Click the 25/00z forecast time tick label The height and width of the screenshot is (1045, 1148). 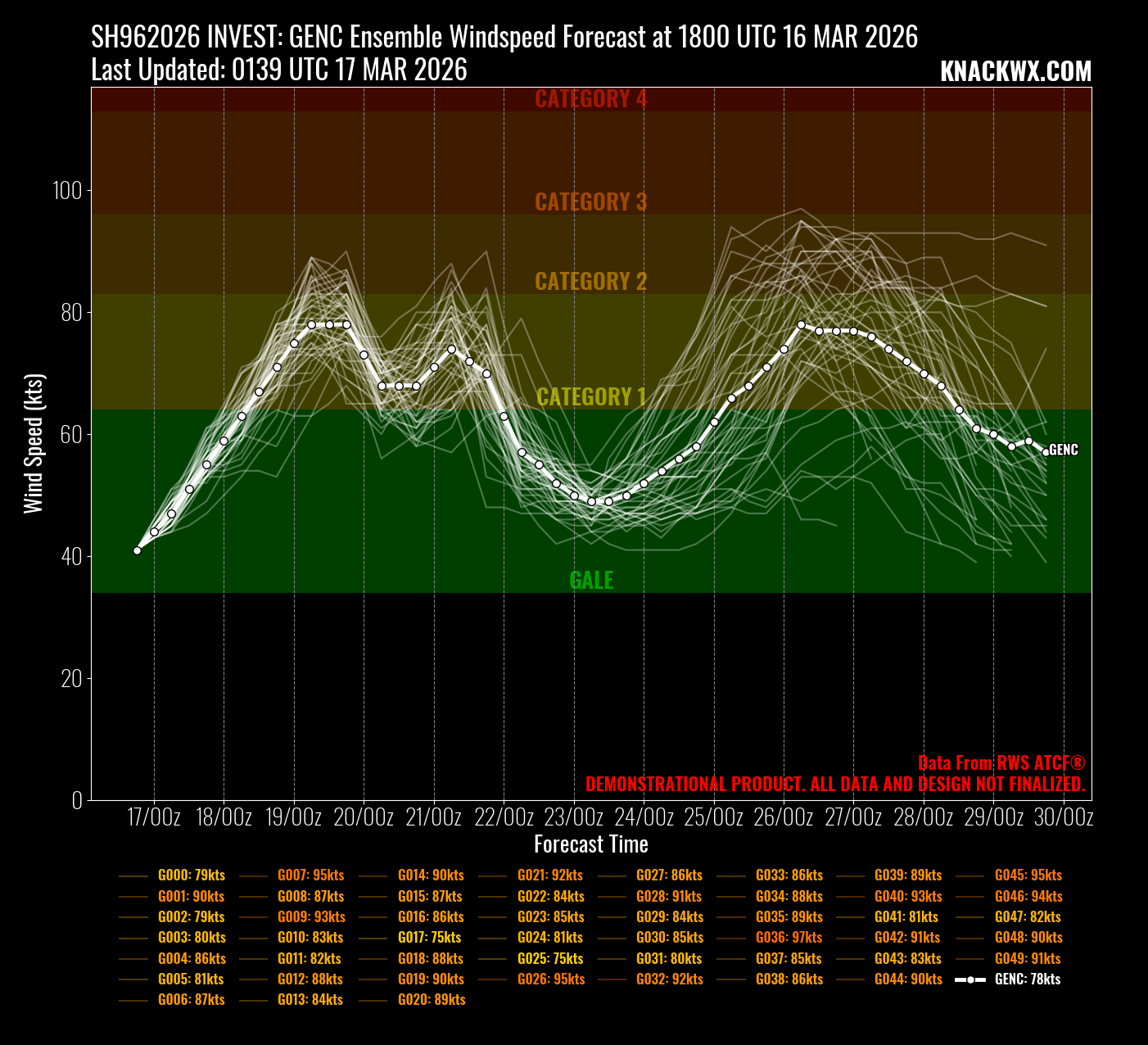pos(714,817)
